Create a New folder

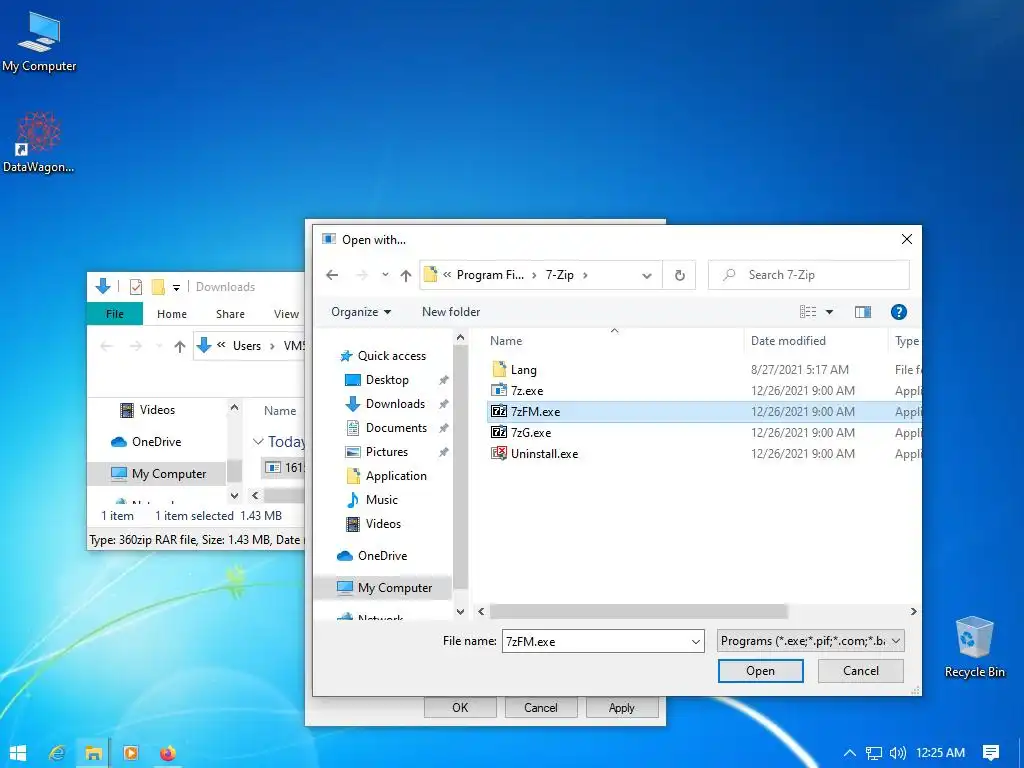451,312
